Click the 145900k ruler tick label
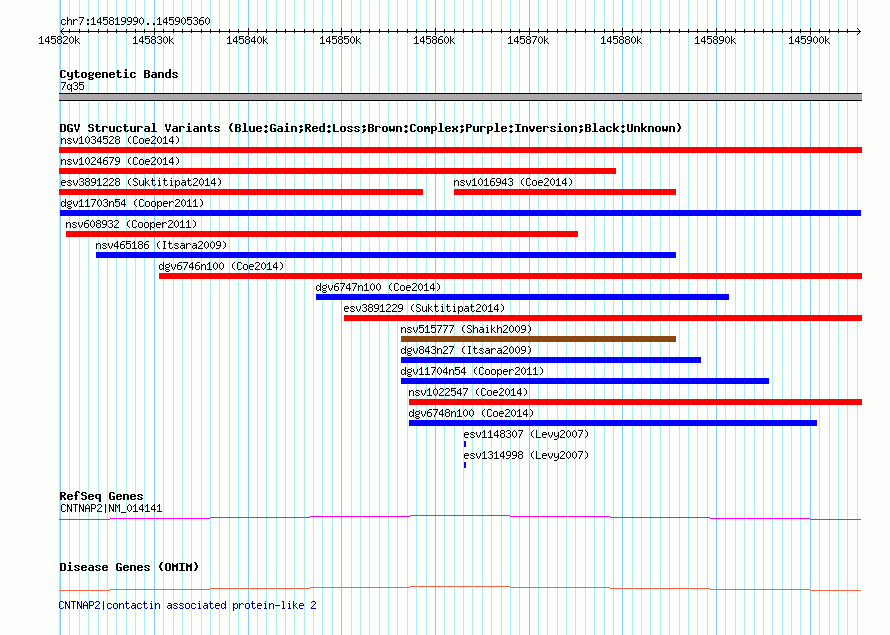The width and height of the screenshot is (890, 635). 809,40
